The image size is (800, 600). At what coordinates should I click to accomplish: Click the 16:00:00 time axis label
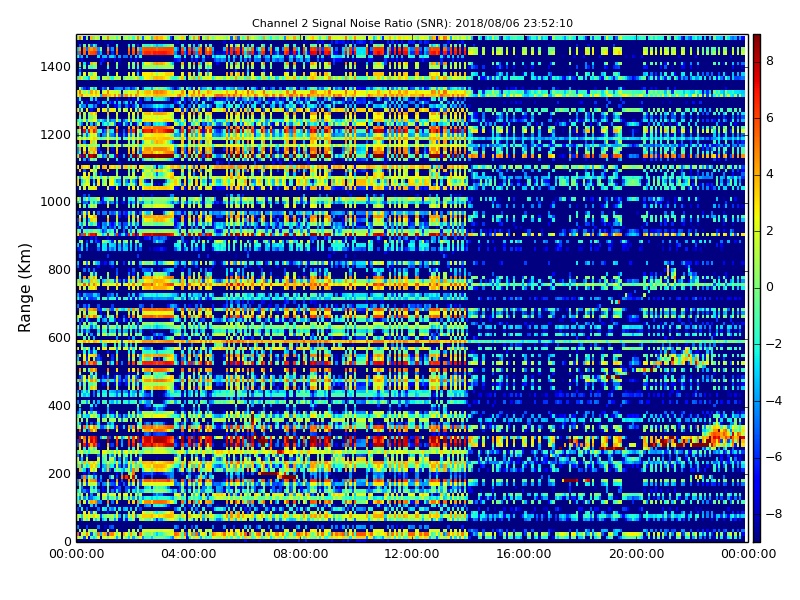524,554
